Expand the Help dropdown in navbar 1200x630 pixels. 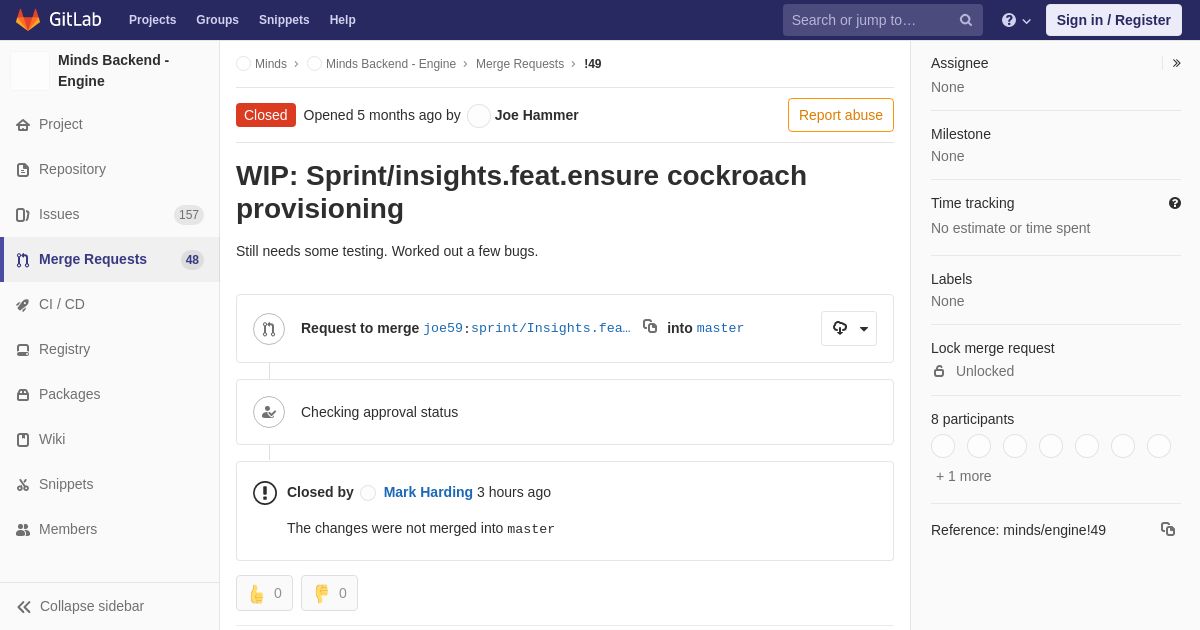(1016, 20)
